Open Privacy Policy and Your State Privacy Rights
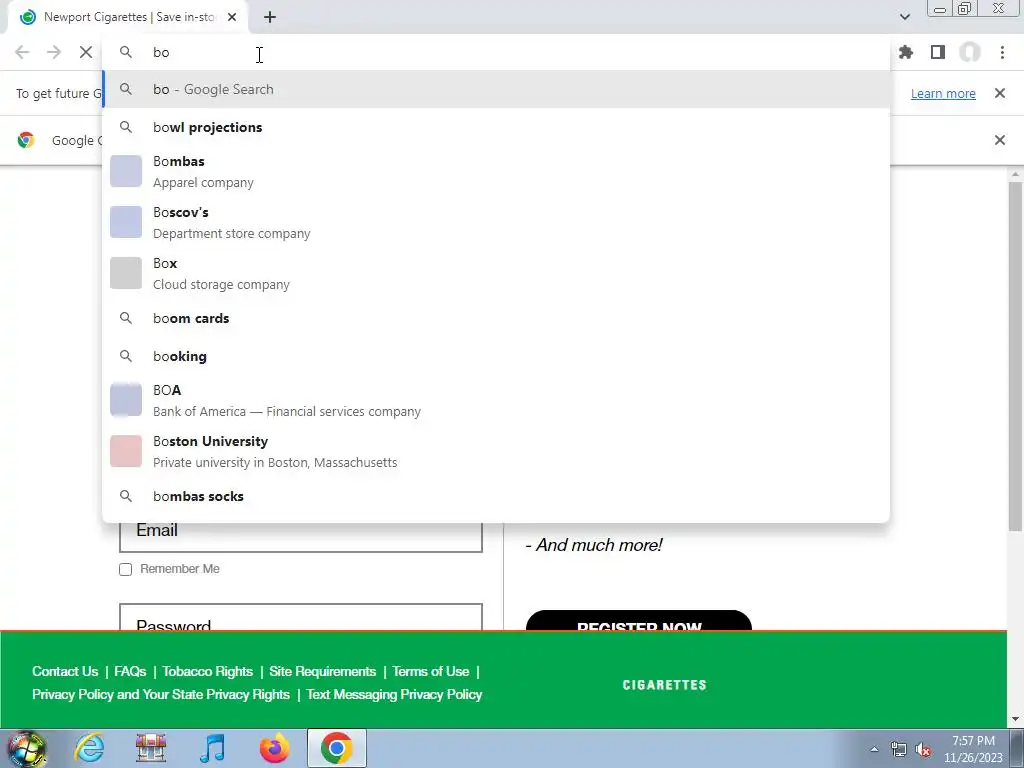The width and height of the screenshot is (1024, 768). coord(161,694)
